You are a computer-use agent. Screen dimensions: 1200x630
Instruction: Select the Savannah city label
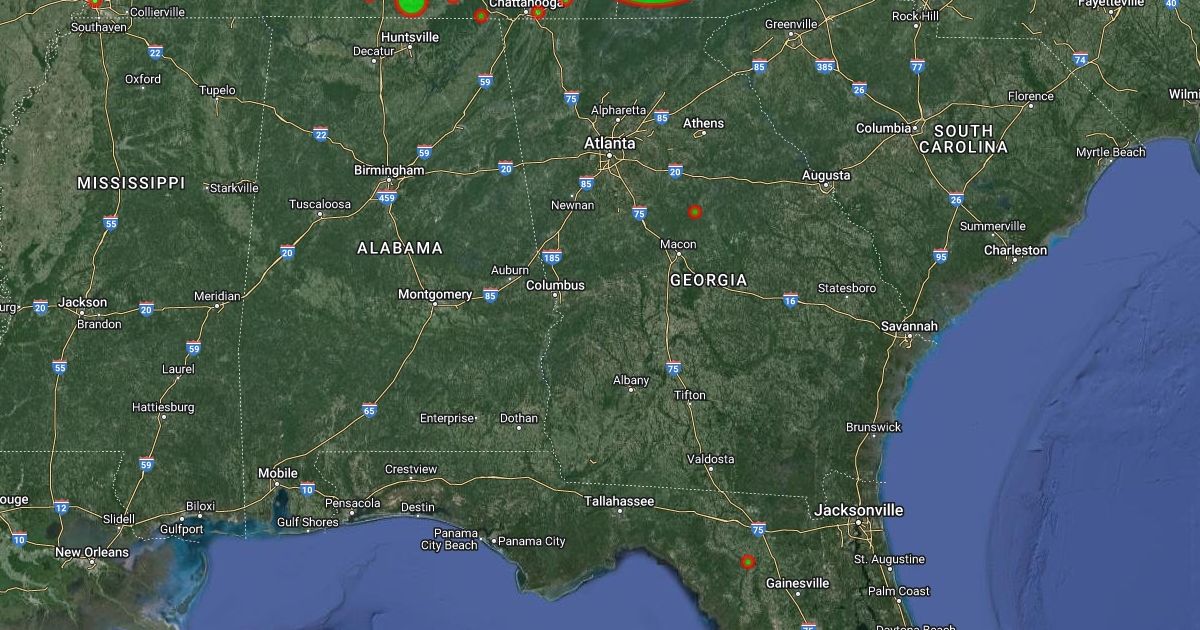[x=909, y=326]
